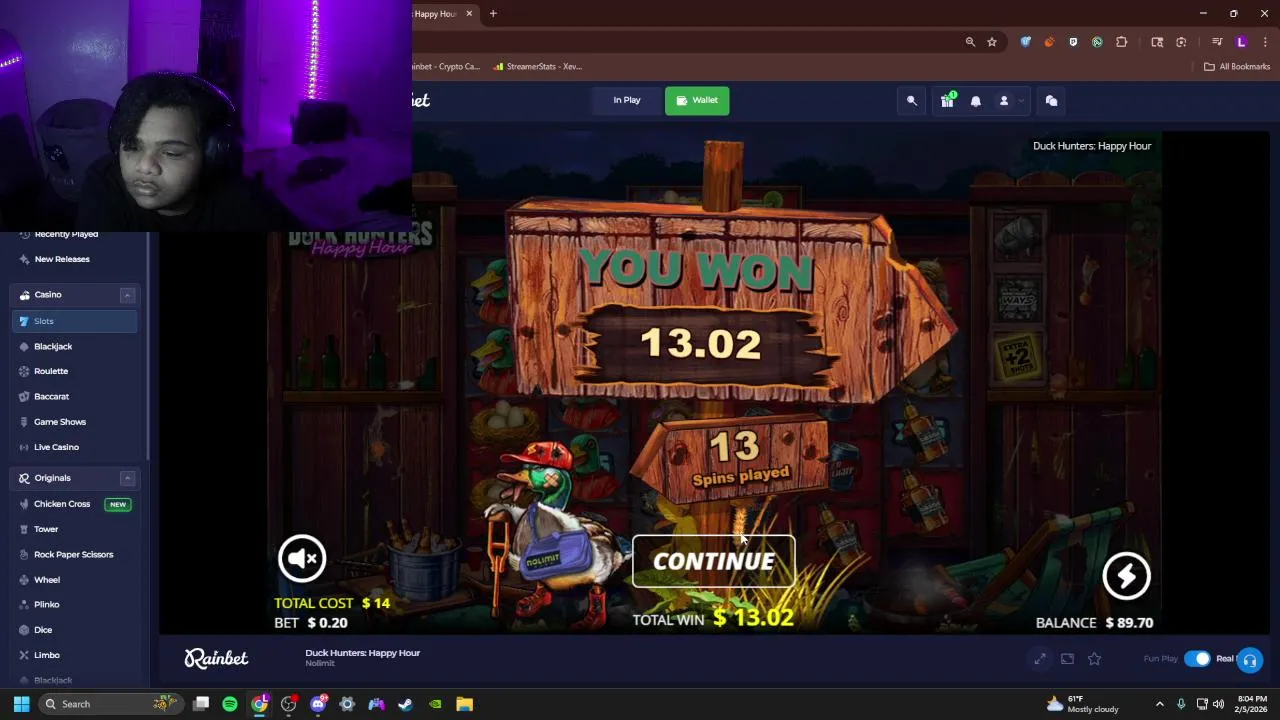Switch to theater mode icon
Screen dimensions: 1280x720
[1067, 658]
